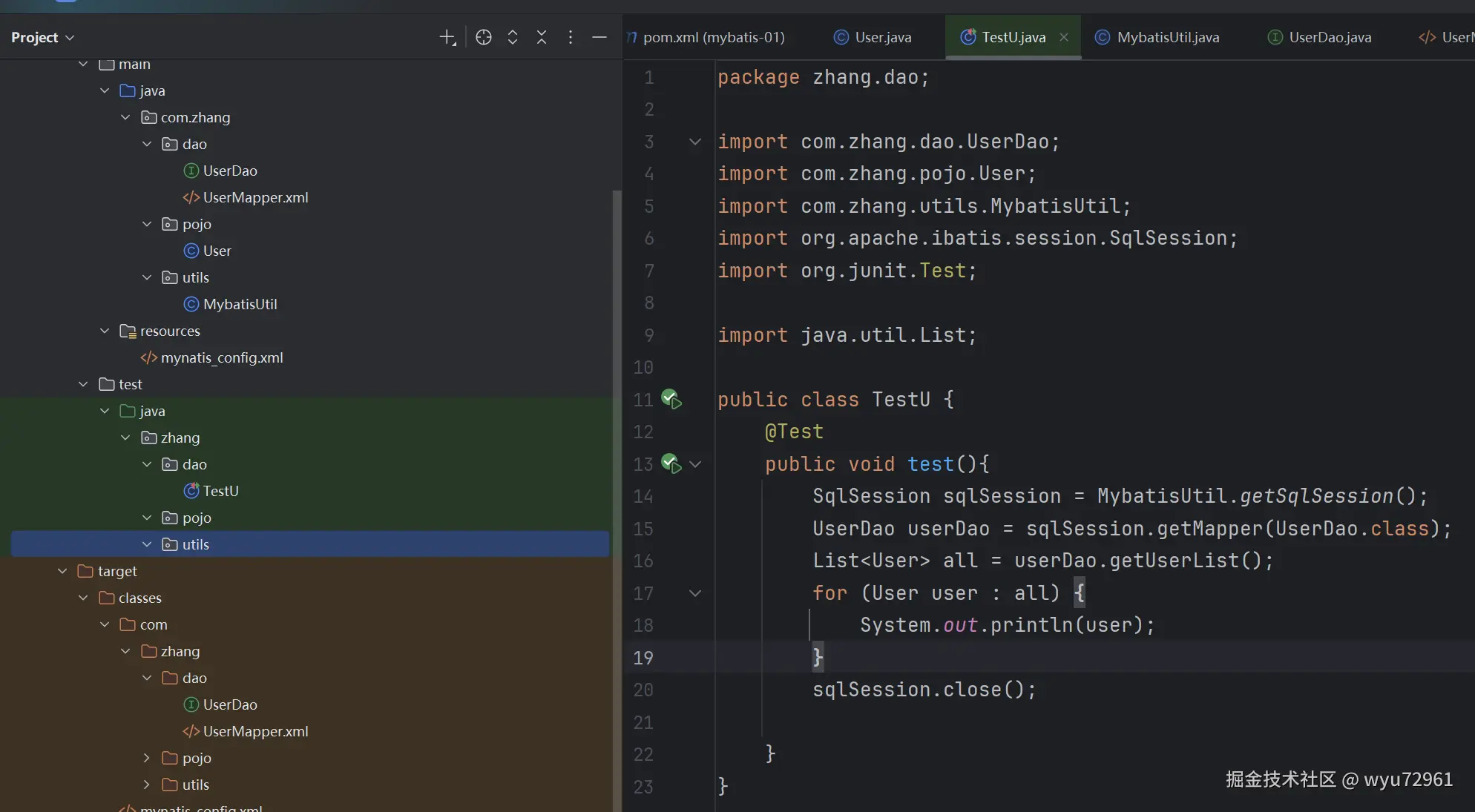Expand the pojo folder under target
Screen dimensions: 1475x812
(x=147, y=758)
